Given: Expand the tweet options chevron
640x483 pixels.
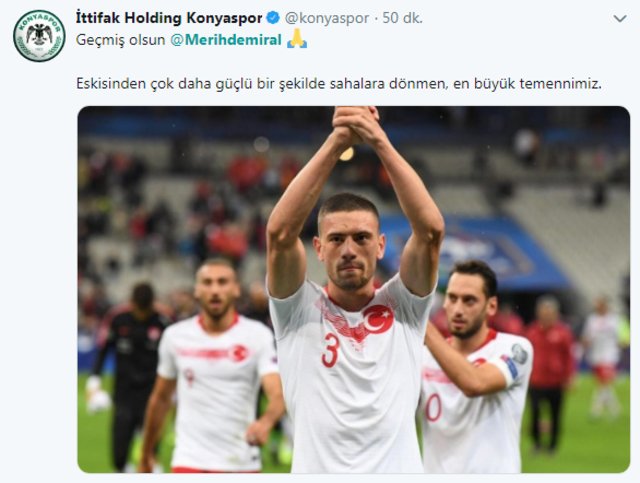Looking at the screenshot, I should (620, 18).
